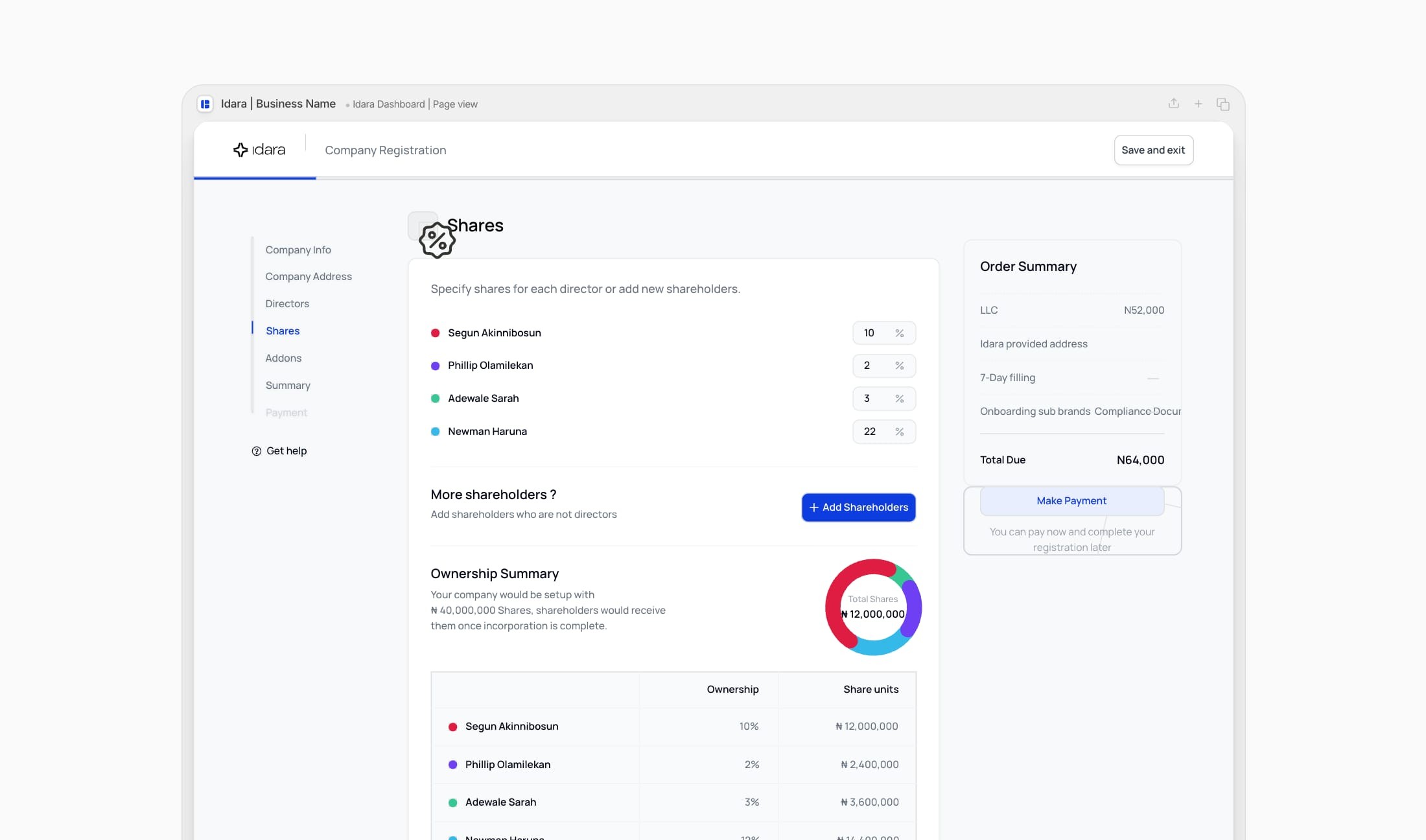This screenshot has width=1426, height=840.
Task: Click the ownership donut chart
Action: pyautogui.click(x=873, y=607)
